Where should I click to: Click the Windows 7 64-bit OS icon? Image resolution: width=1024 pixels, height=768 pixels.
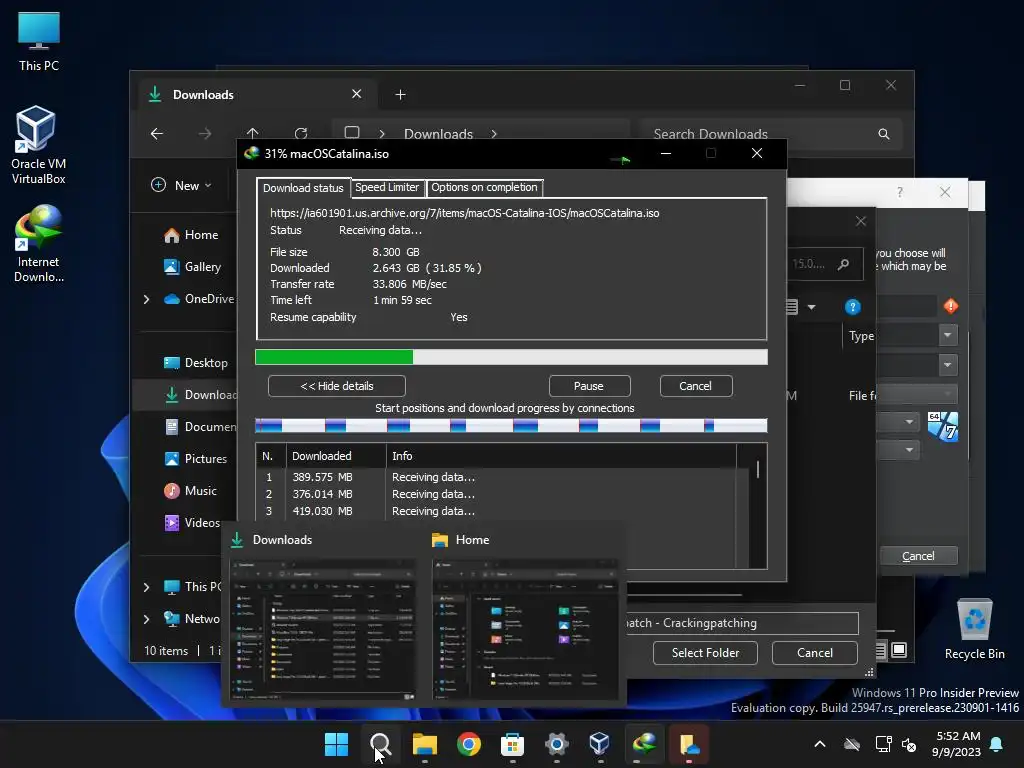click(x=942, y=427)
